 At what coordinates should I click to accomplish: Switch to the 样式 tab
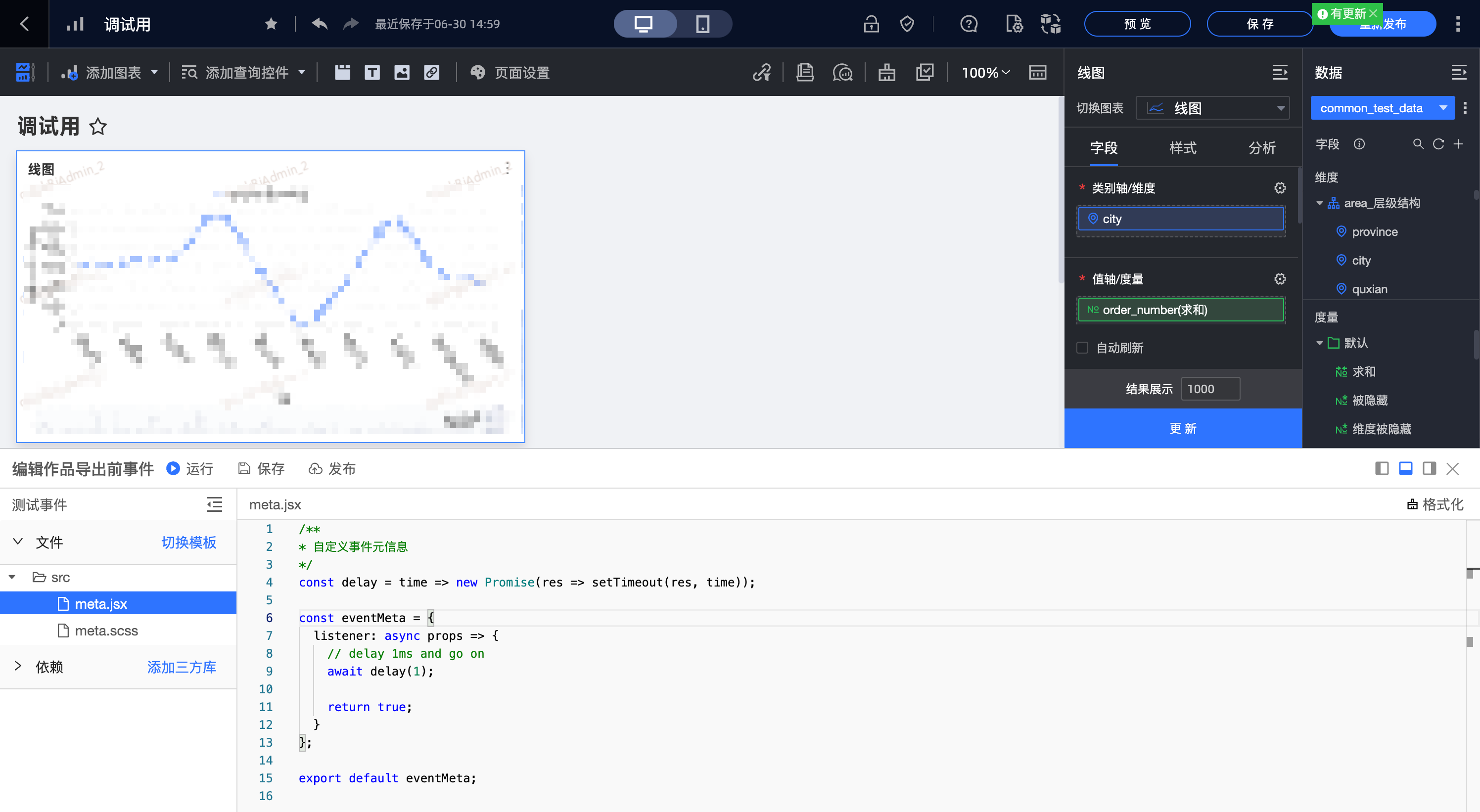pyautogui.click(x=1183, y=147)
